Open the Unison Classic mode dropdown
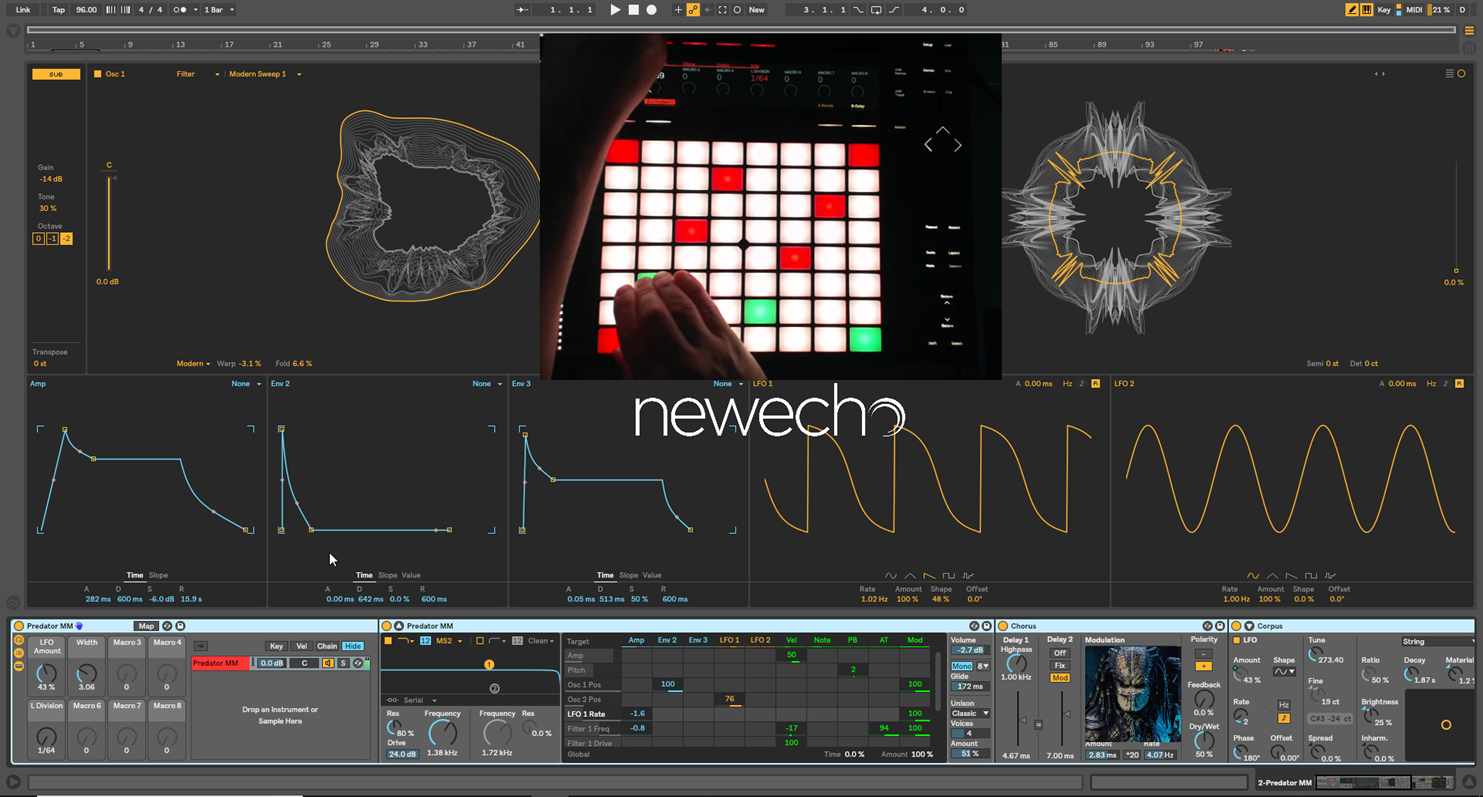This screenshot has height=797, width=1483. click(969, 713)
